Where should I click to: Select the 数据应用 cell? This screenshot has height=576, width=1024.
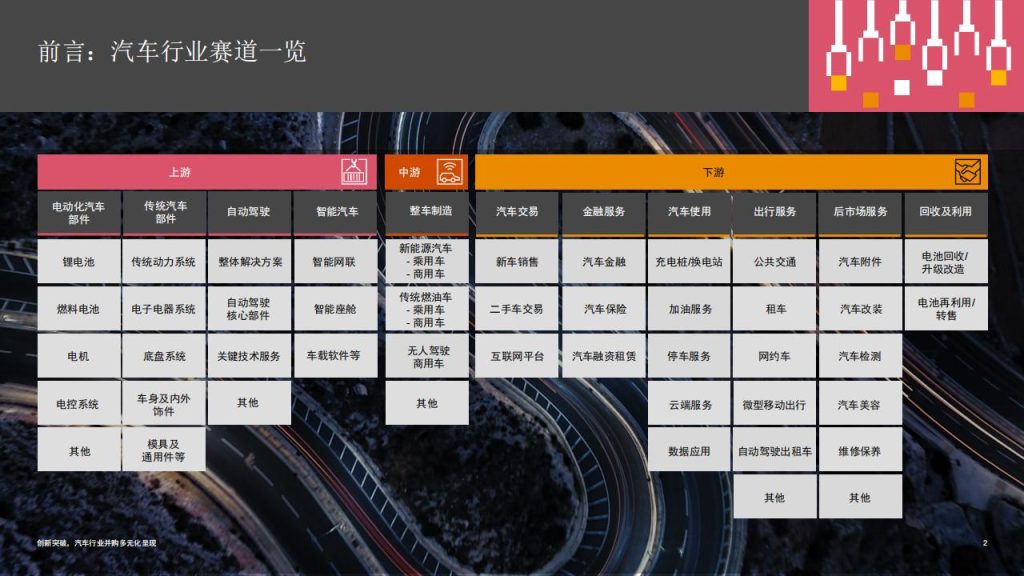coord(689,450)
